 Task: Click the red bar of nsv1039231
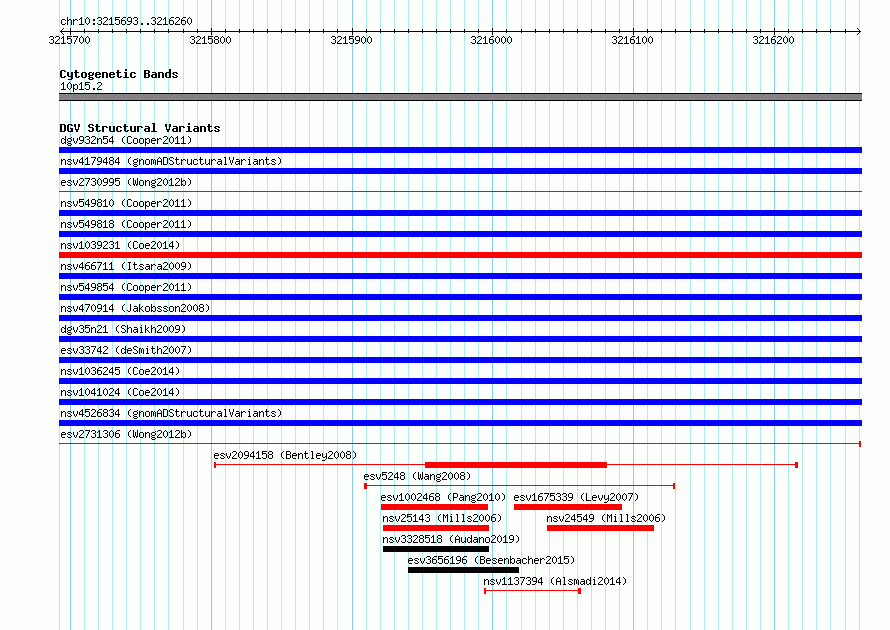click(460, 255)
